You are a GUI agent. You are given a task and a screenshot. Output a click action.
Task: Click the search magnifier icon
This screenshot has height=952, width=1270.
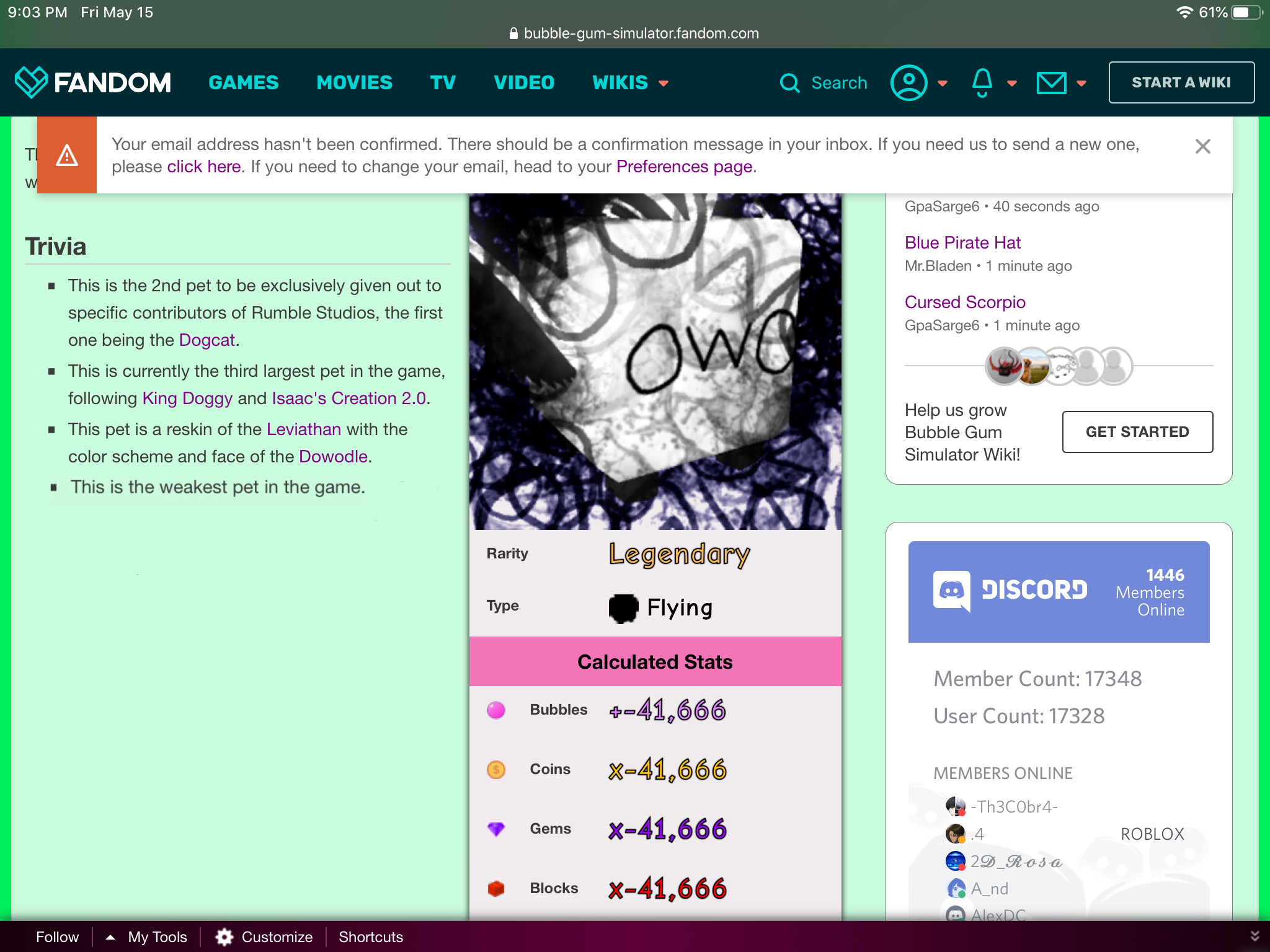tap(789, 83)
